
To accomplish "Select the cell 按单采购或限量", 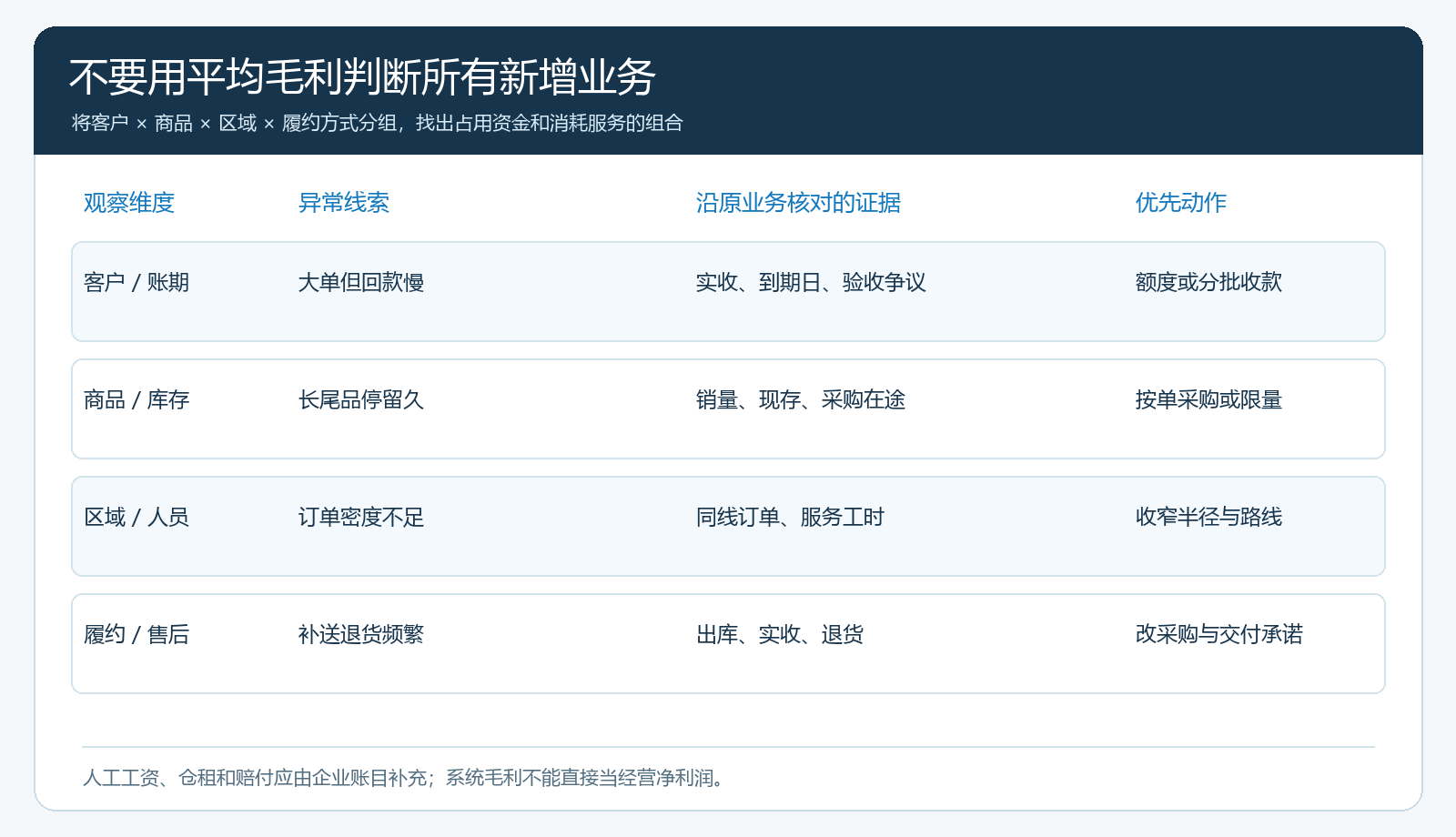I will (x=1208, y=399).
